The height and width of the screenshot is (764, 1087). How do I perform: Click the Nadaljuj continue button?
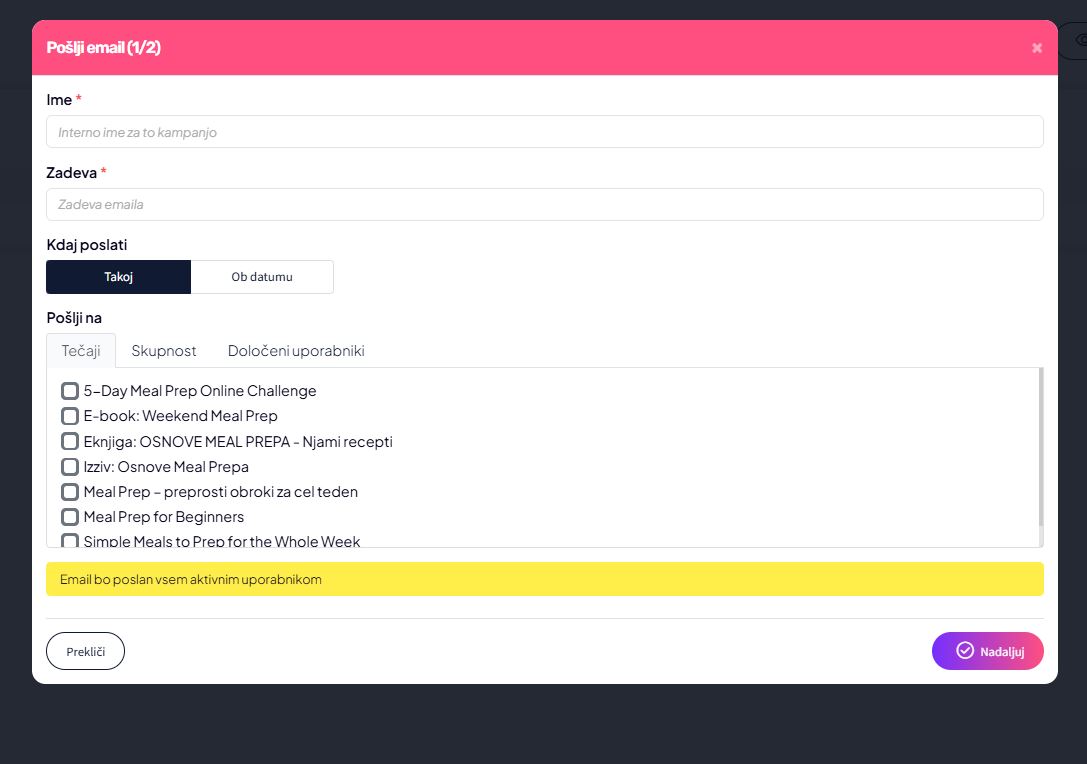pos(987,651)
